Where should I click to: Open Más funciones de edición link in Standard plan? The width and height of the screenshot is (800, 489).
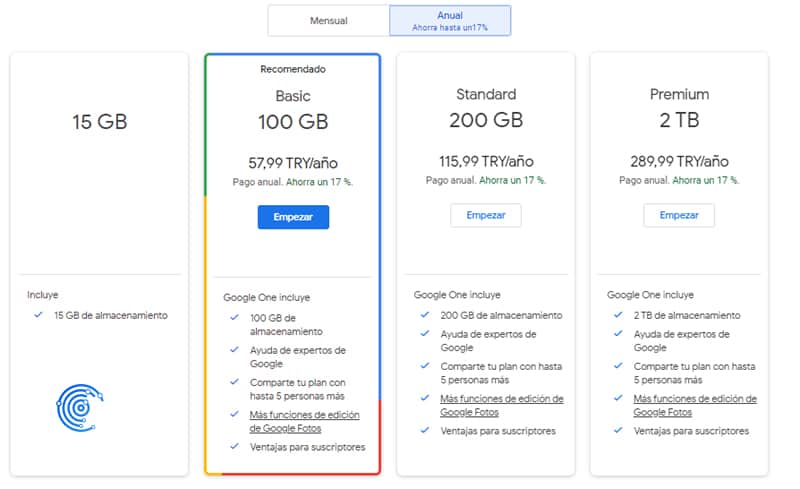click(502, 405)
